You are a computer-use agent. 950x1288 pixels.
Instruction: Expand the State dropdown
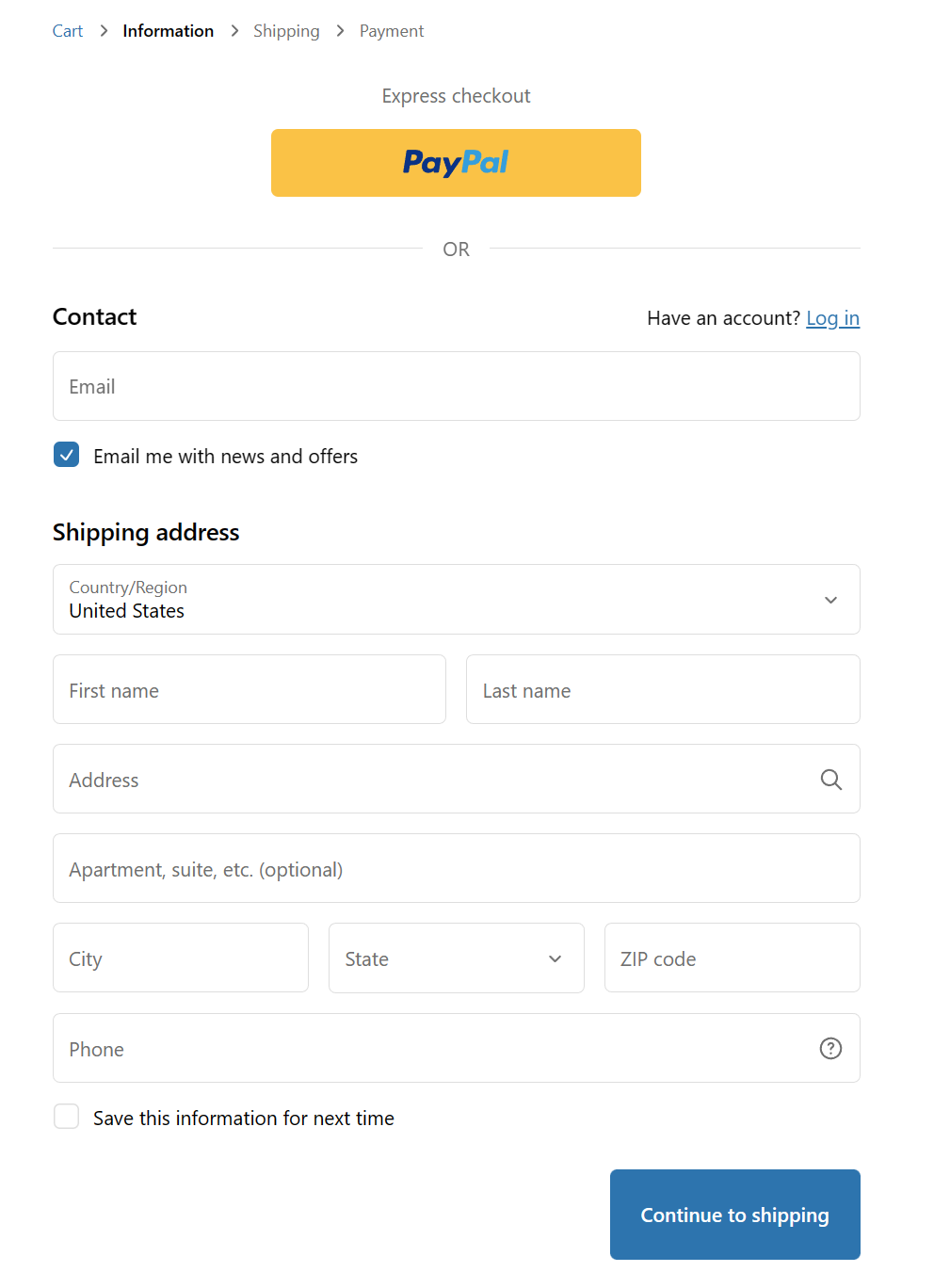point(456,958)
